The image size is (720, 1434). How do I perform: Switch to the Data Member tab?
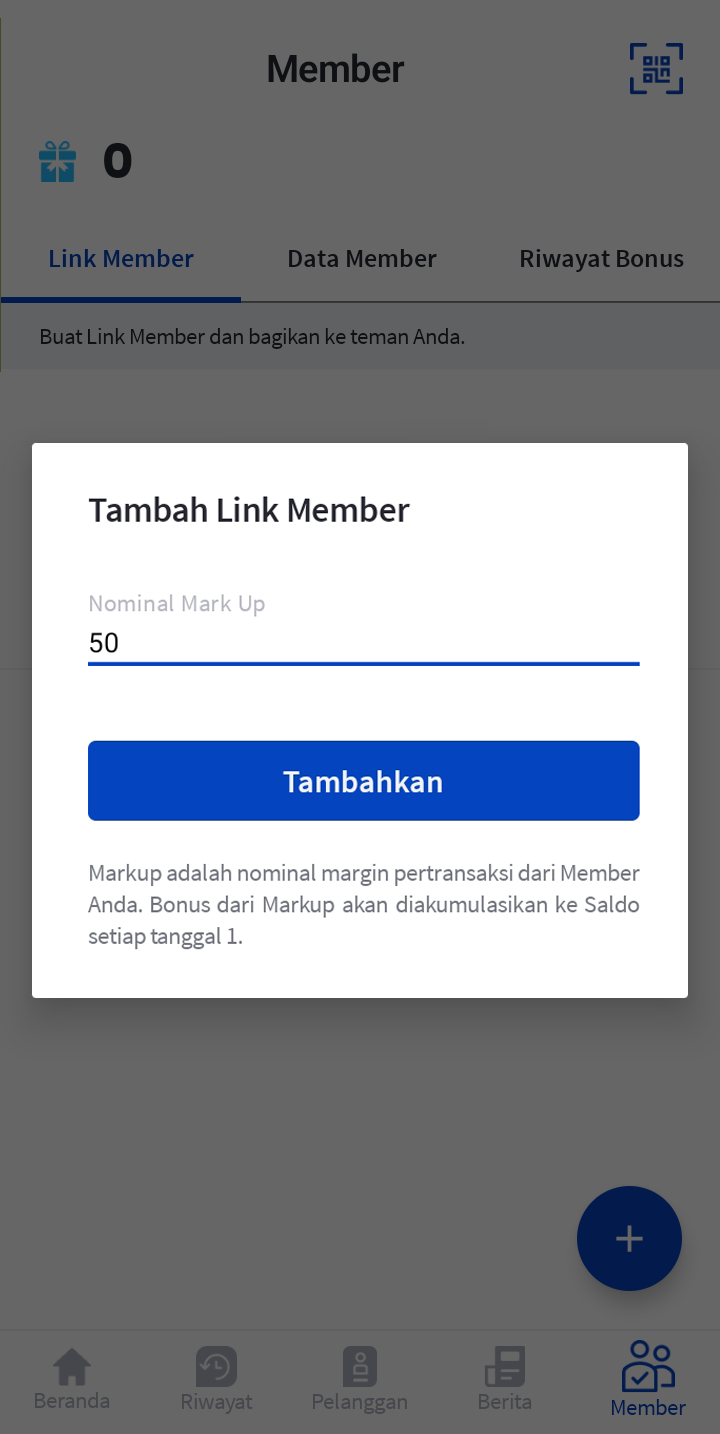pos(362,259)
